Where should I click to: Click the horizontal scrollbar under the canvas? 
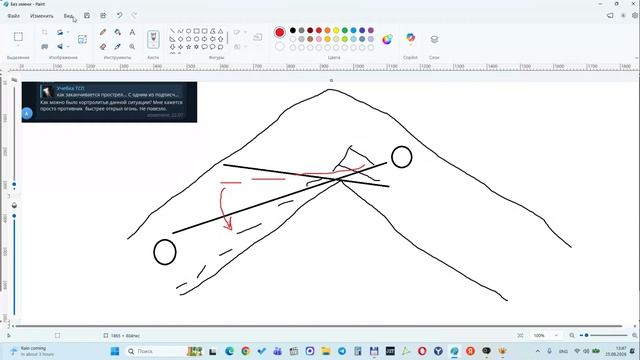click(x=318, y=326)
